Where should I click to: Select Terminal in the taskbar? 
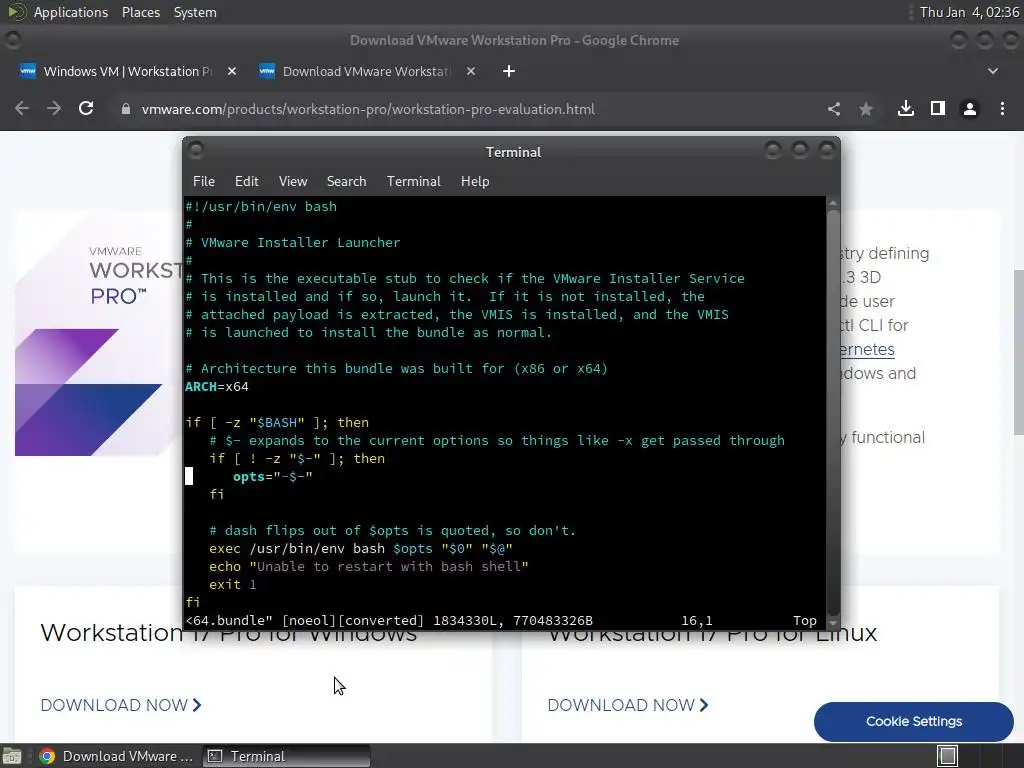pyautogui.click(x=286, y=756)
